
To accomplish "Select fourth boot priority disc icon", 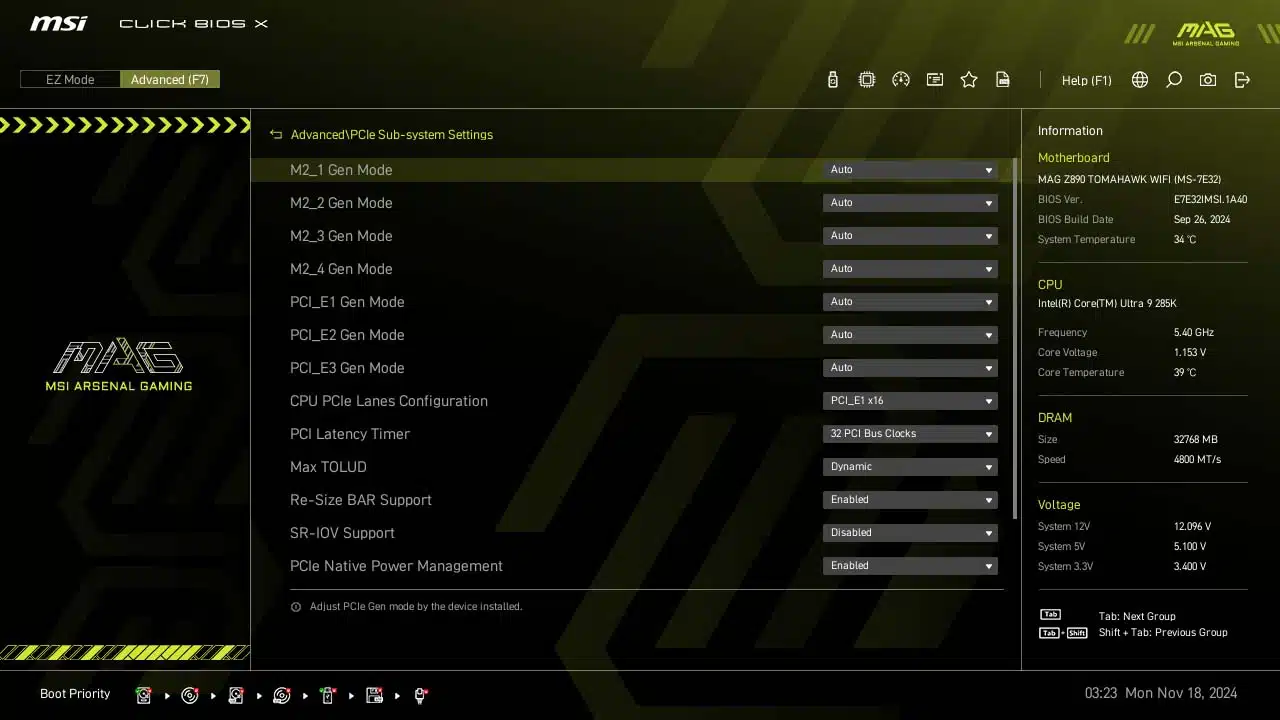I will [282, 695].
